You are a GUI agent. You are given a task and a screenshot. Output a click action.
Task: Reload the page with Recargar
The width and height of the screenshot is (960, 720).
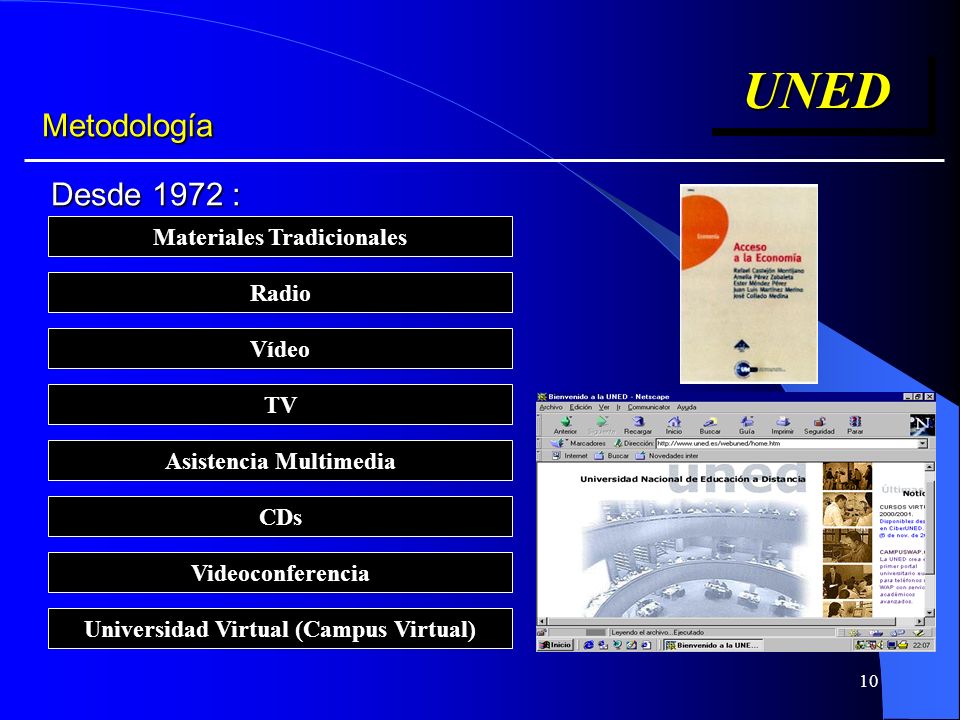coord(638,425)
